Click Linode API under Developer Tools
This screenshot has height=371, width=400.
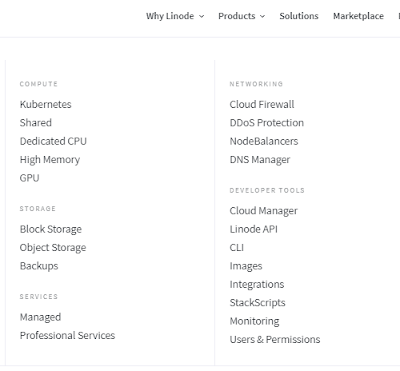click(254, 229)
